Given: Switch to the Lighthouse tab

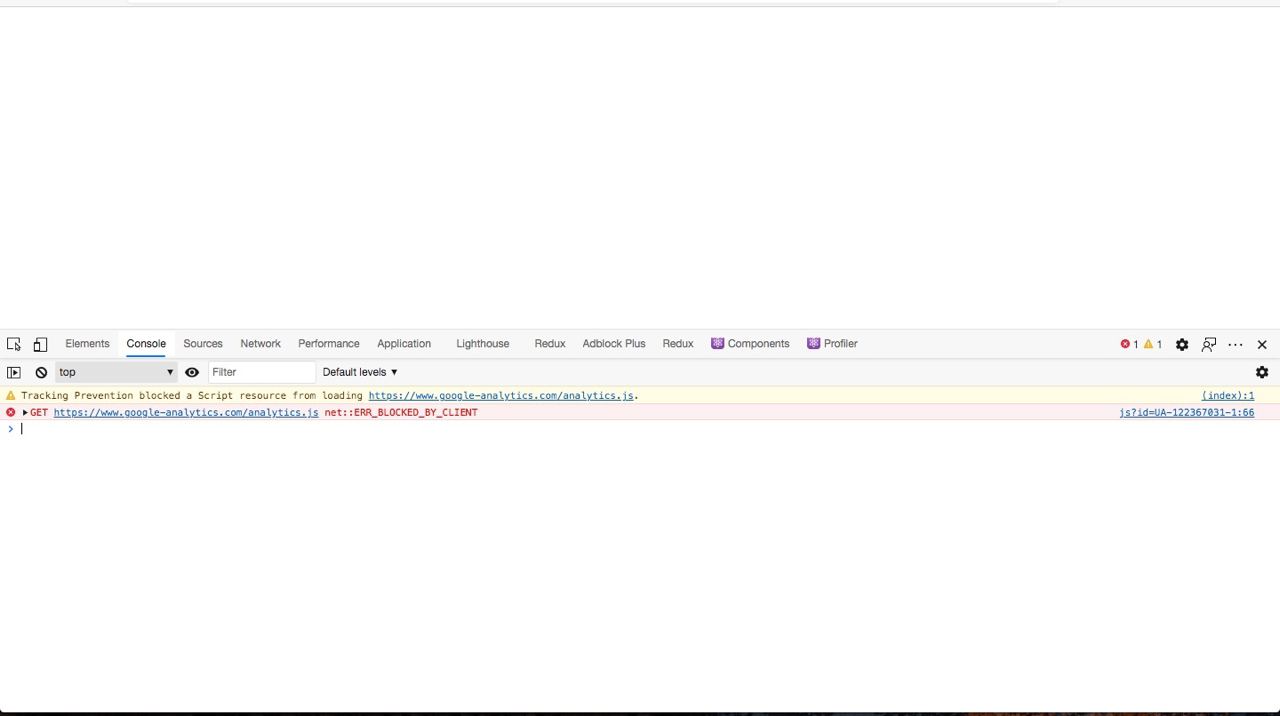Looking at the screenshot, I should pyautogui.click(x=482, y=343).
